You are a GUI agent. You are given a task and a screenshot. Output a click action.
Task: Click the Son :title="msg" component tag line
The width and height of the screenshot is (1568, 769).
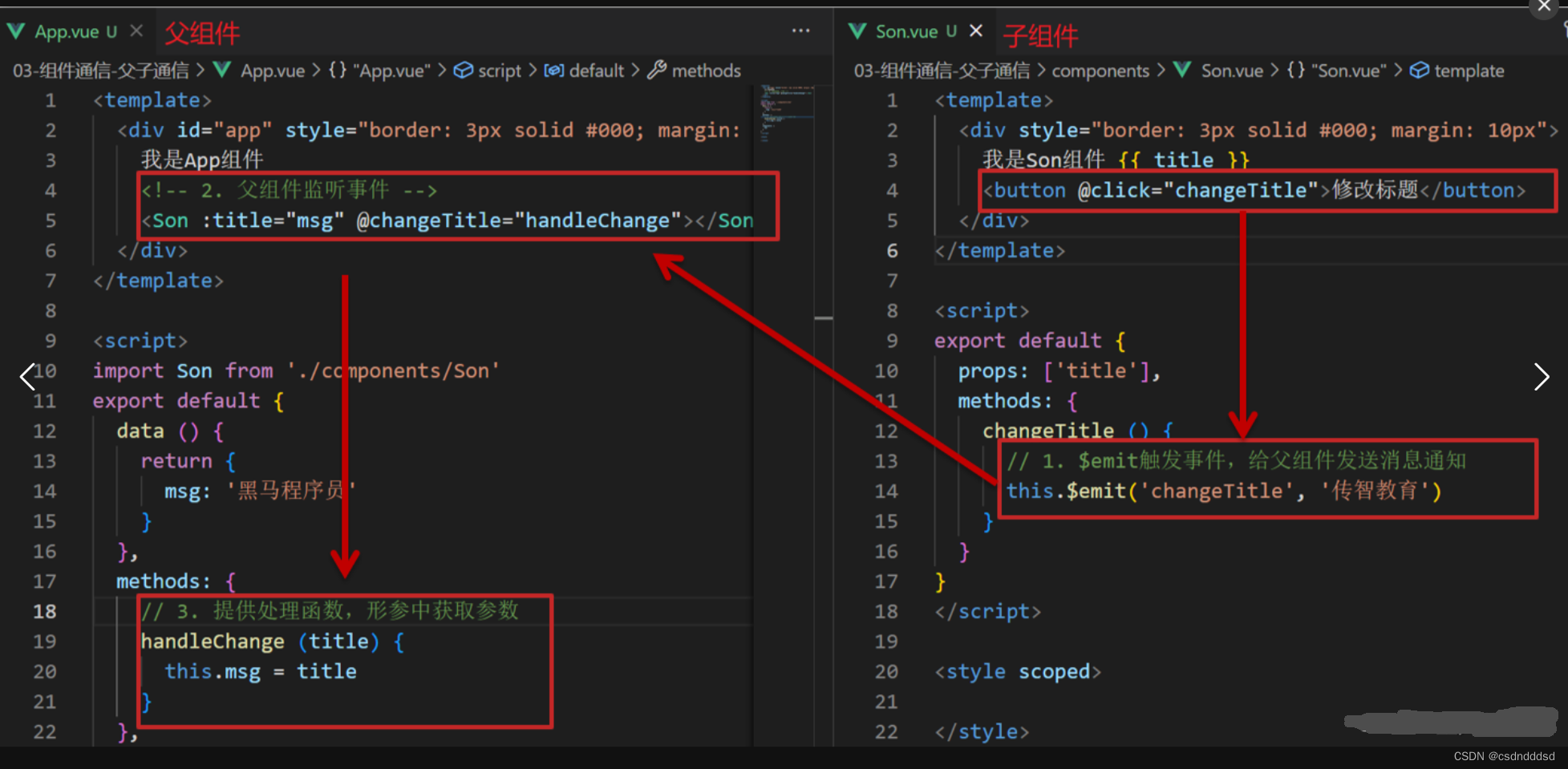pyautogui.click(x=448, y=221)
